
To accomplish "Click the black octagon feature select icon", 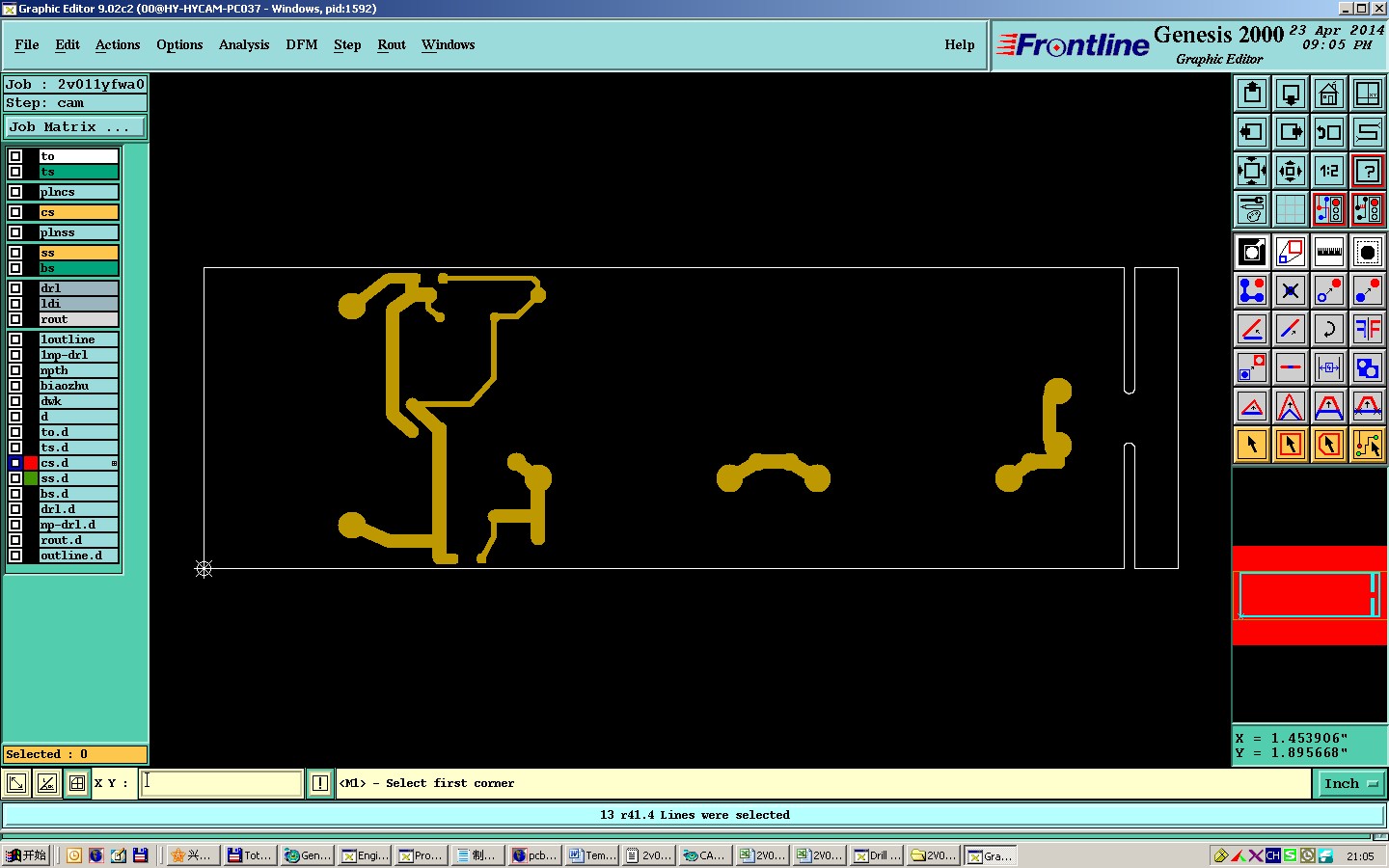I will (x=1367, y=252).
